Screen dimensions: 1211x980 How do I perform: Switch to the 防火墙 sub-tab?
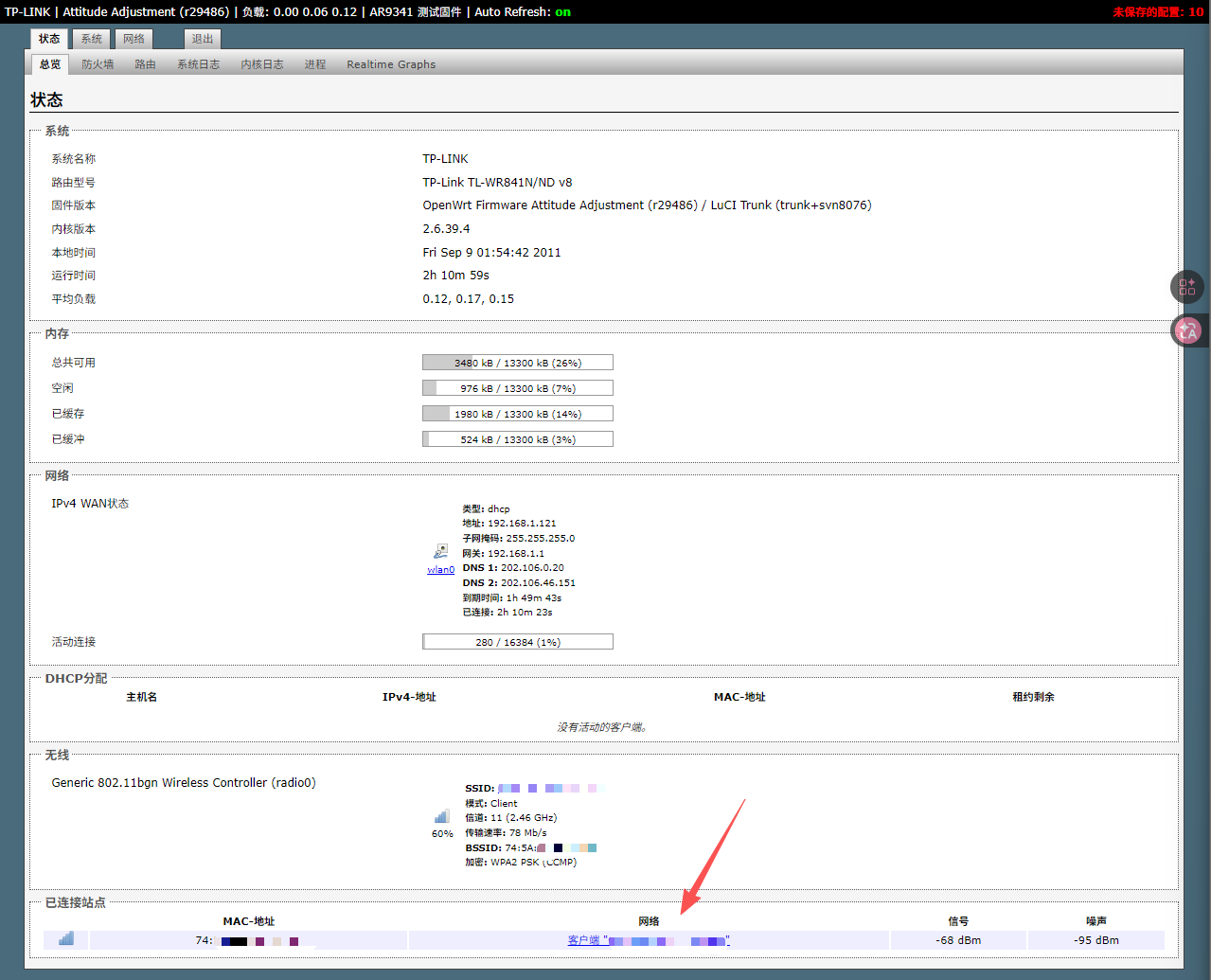point(98,64)
